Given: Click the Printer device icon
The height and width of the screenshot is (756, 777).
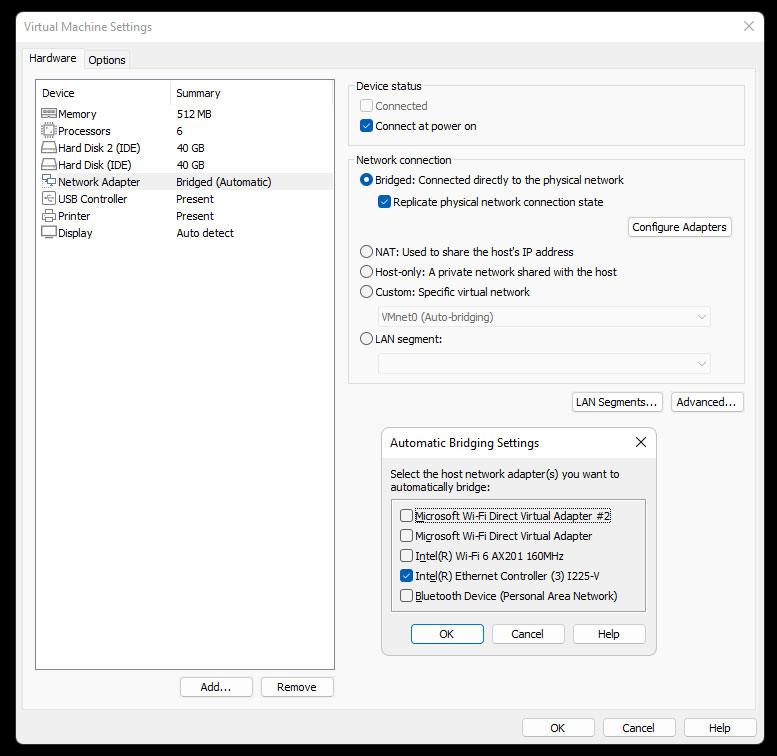Looking at the screenshot, I should point(49,216).
